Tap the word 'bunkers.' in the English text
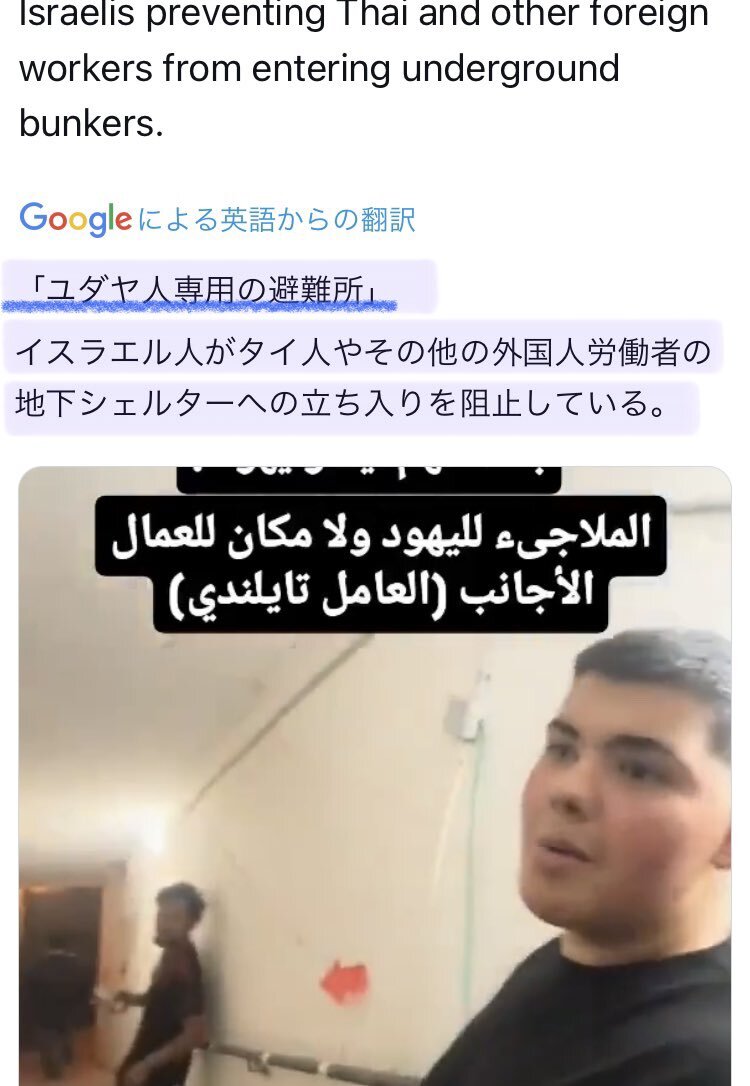 pos(91,123)
